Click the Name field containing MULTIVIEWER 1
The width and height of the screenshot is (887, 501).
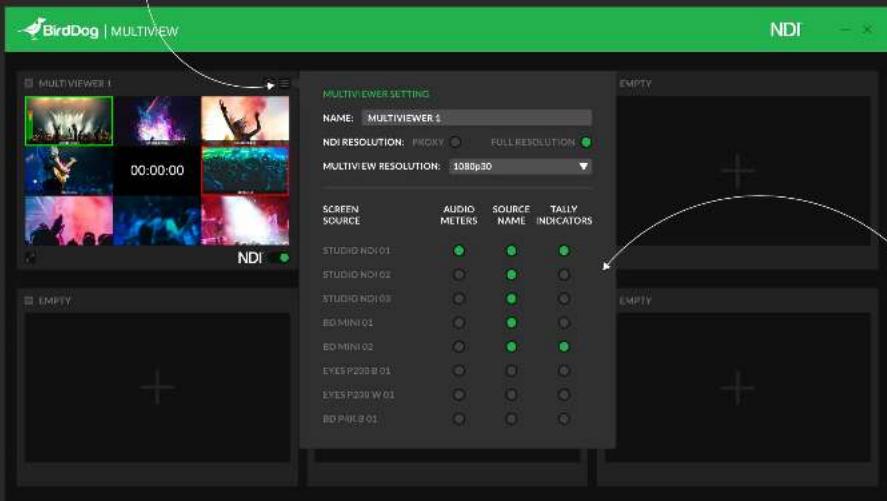point(477,118)
